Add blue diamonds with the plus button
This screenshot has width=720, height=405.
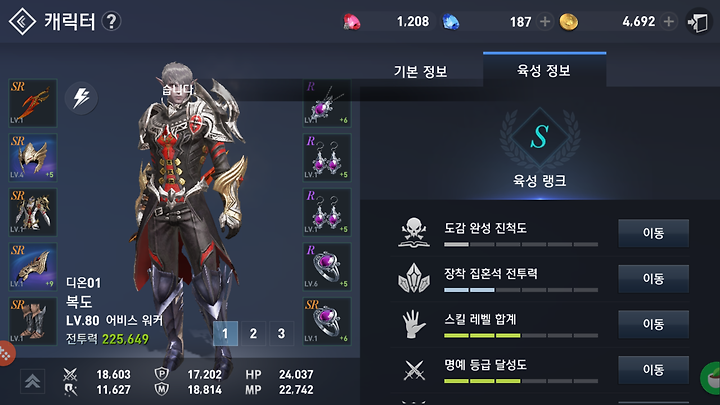coord(545,22)
